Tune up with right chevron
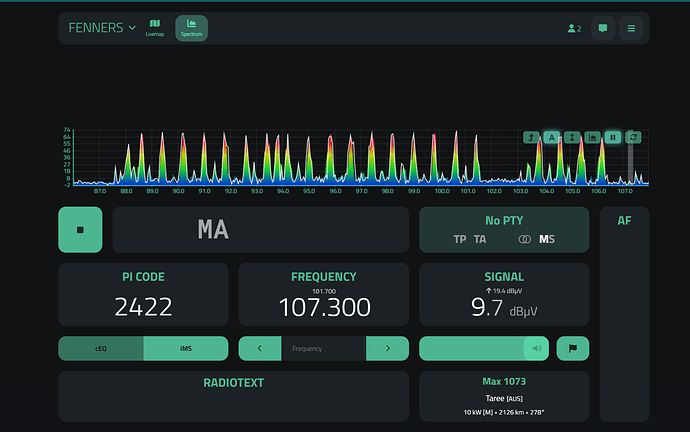Screen dimensions: 690x432 point(387,348)
